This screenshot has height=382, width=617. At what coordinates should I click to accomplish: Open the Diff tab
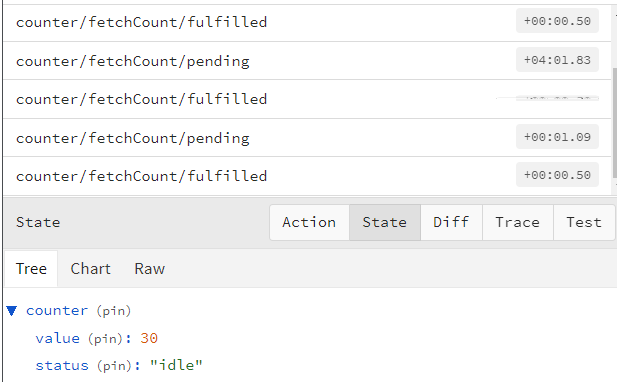click(x=451, y=222)
